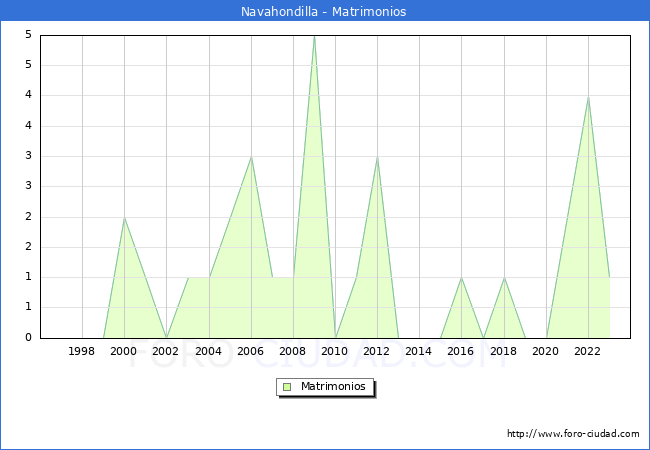Click the Matrimonios legend color swatch
Image resolution: width=650 pixels, height=450 pixels.
[x=287, y=387]
